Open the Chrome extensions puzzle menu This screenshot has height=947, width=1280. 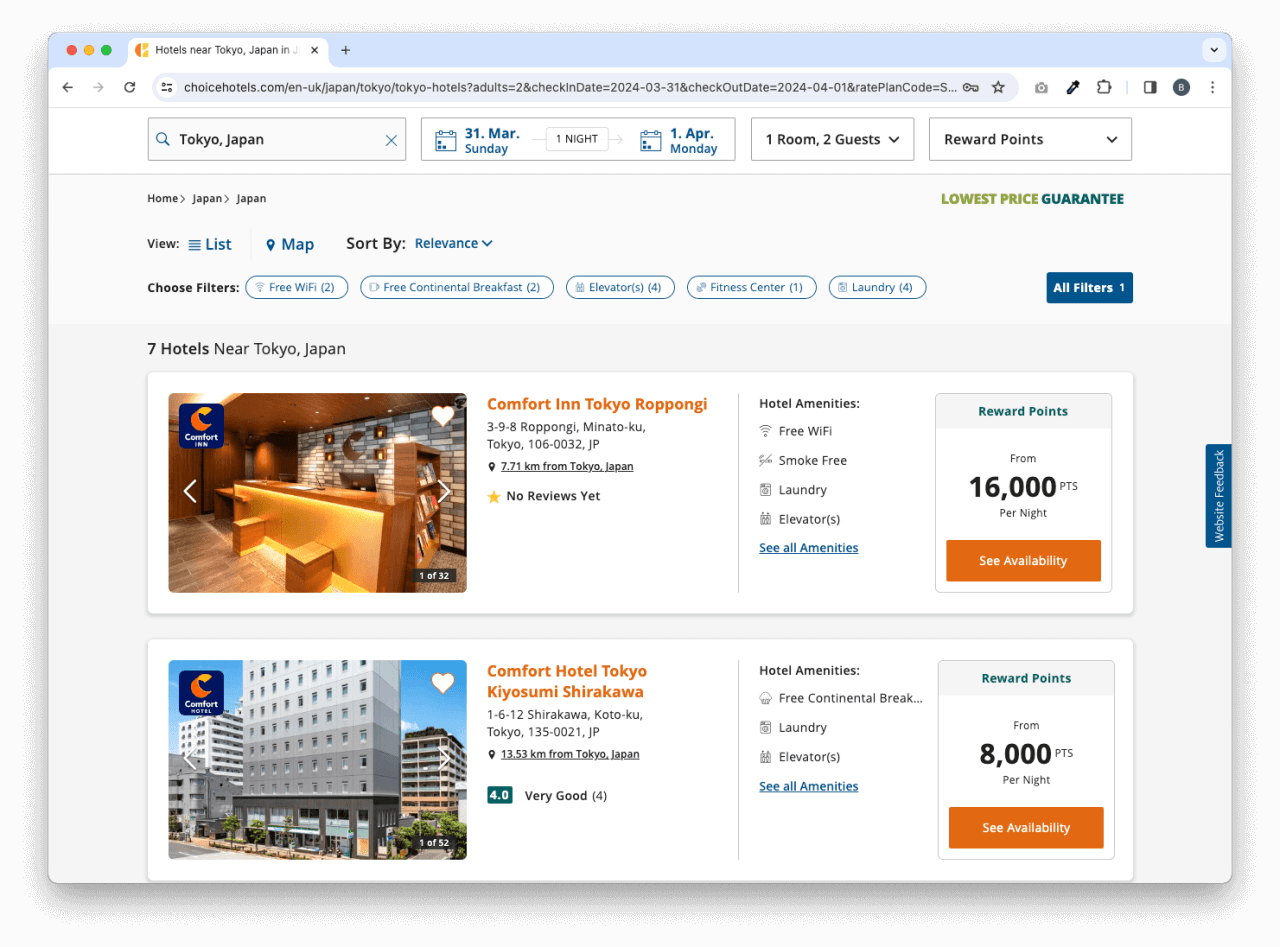1104,87
